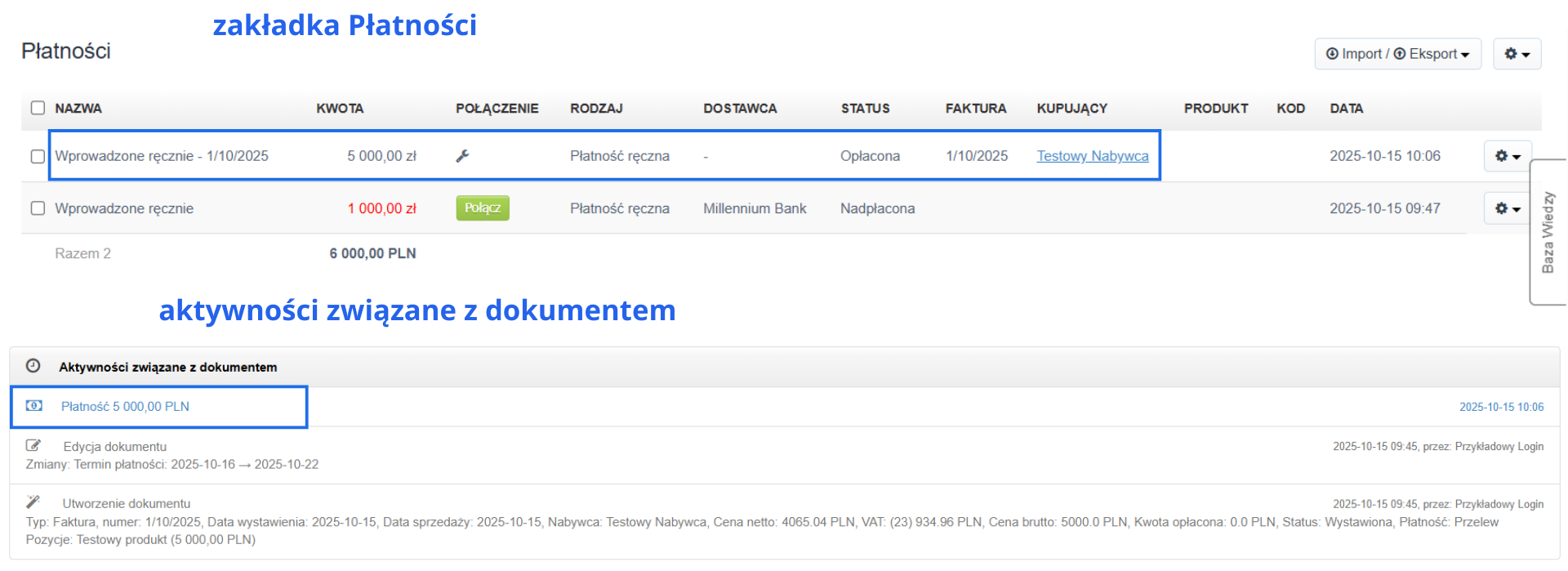Open the Testowy Nabywca buyer link
This screenshot has height=571, width=1568.
click(x=1093, y=156)
